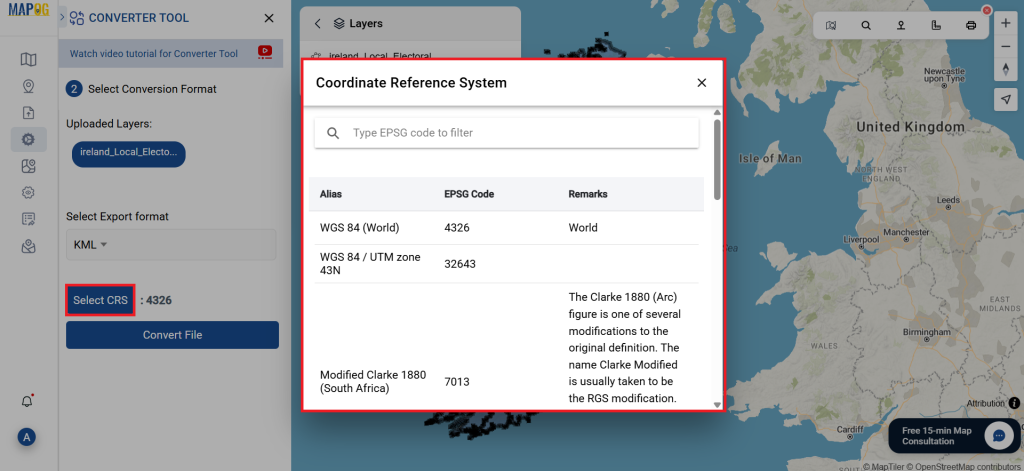This screenshot has height=471, width=1024.
Task: Click the CRS dialog scrollbar thumb
Action: pyautogui.click(x=717, y=159)
